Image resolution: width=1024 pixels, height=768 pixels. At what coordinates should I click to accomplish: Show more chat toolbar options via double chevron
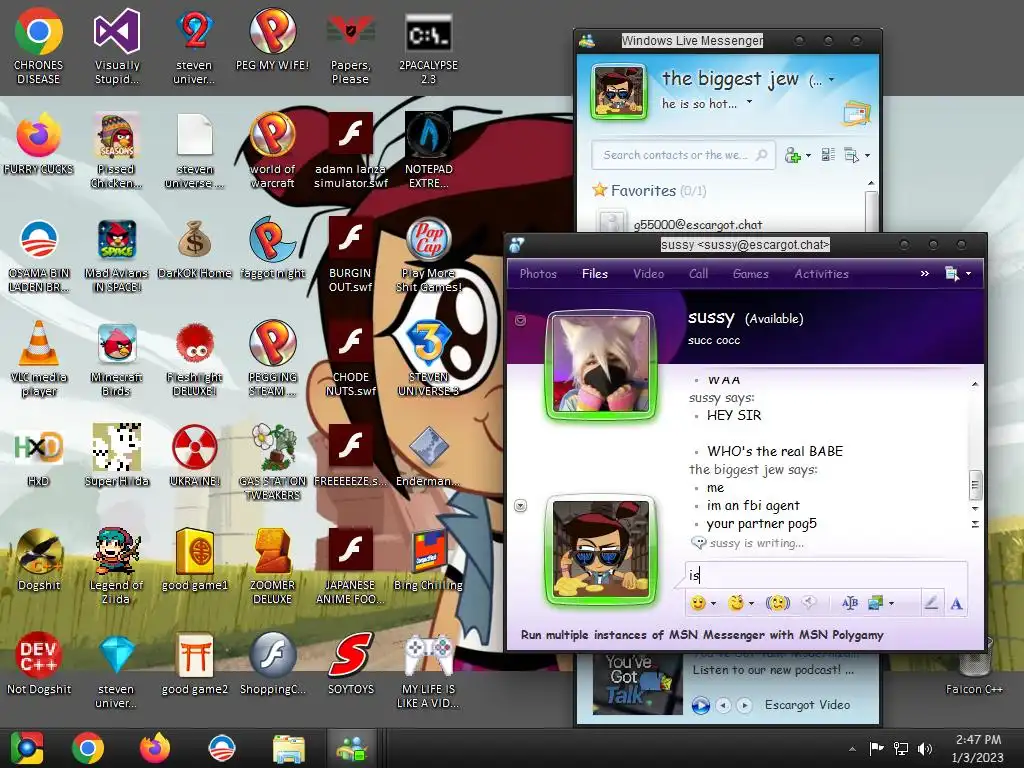click(x=925, y=274)
